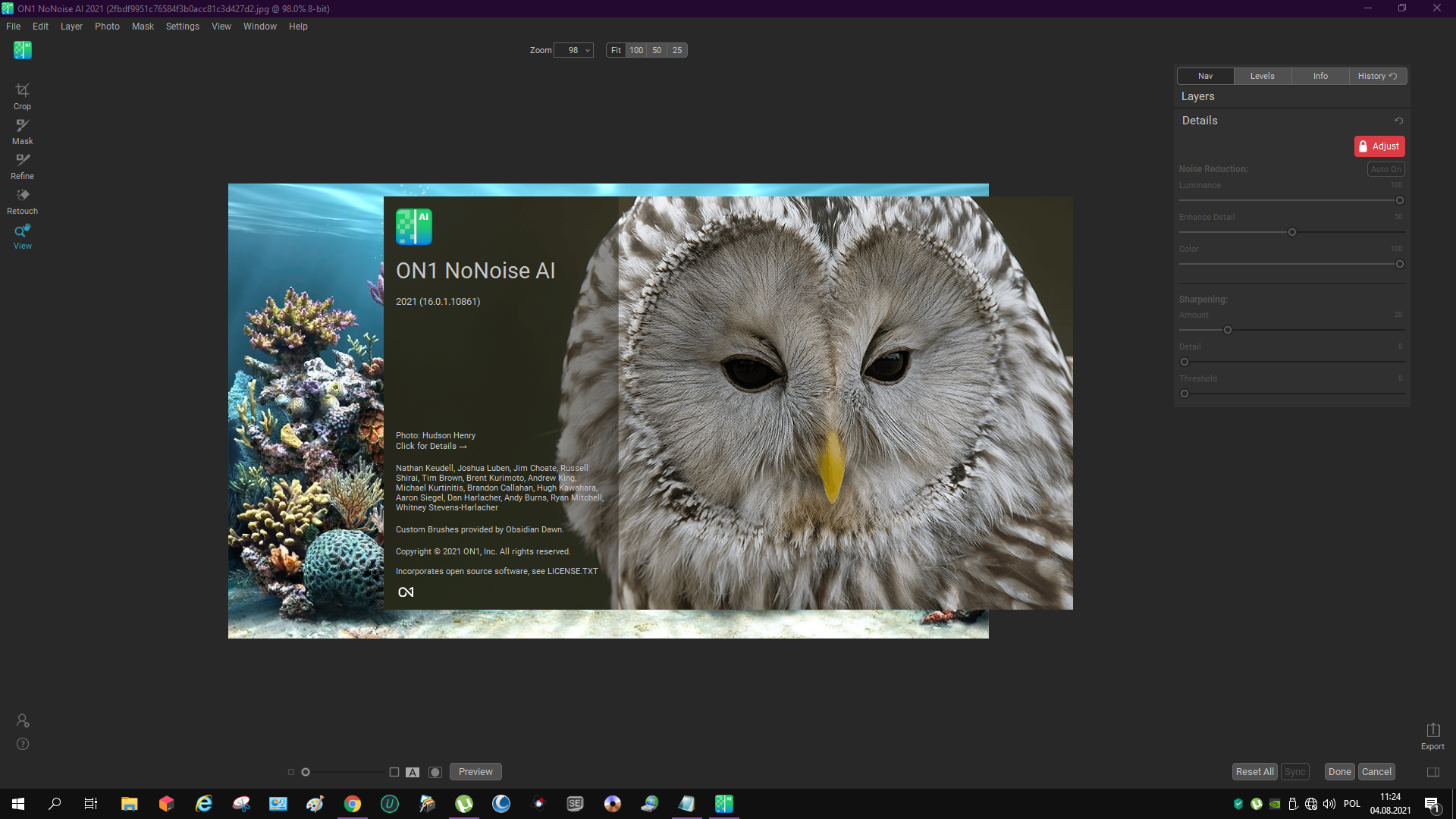Screen dimensions: 1456x819
Task: Click the thumbnail size slider handle
Action: click(x=306, y=772)
